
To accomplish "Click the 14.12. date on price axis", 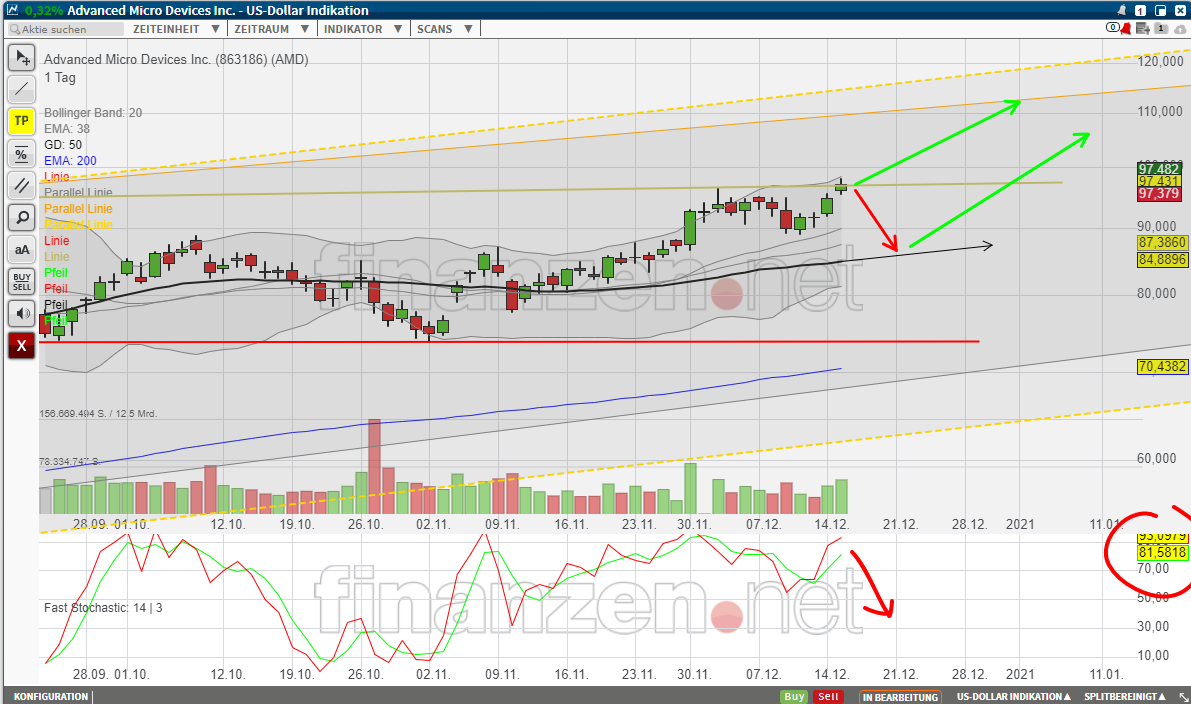I will tap(832, 524).
